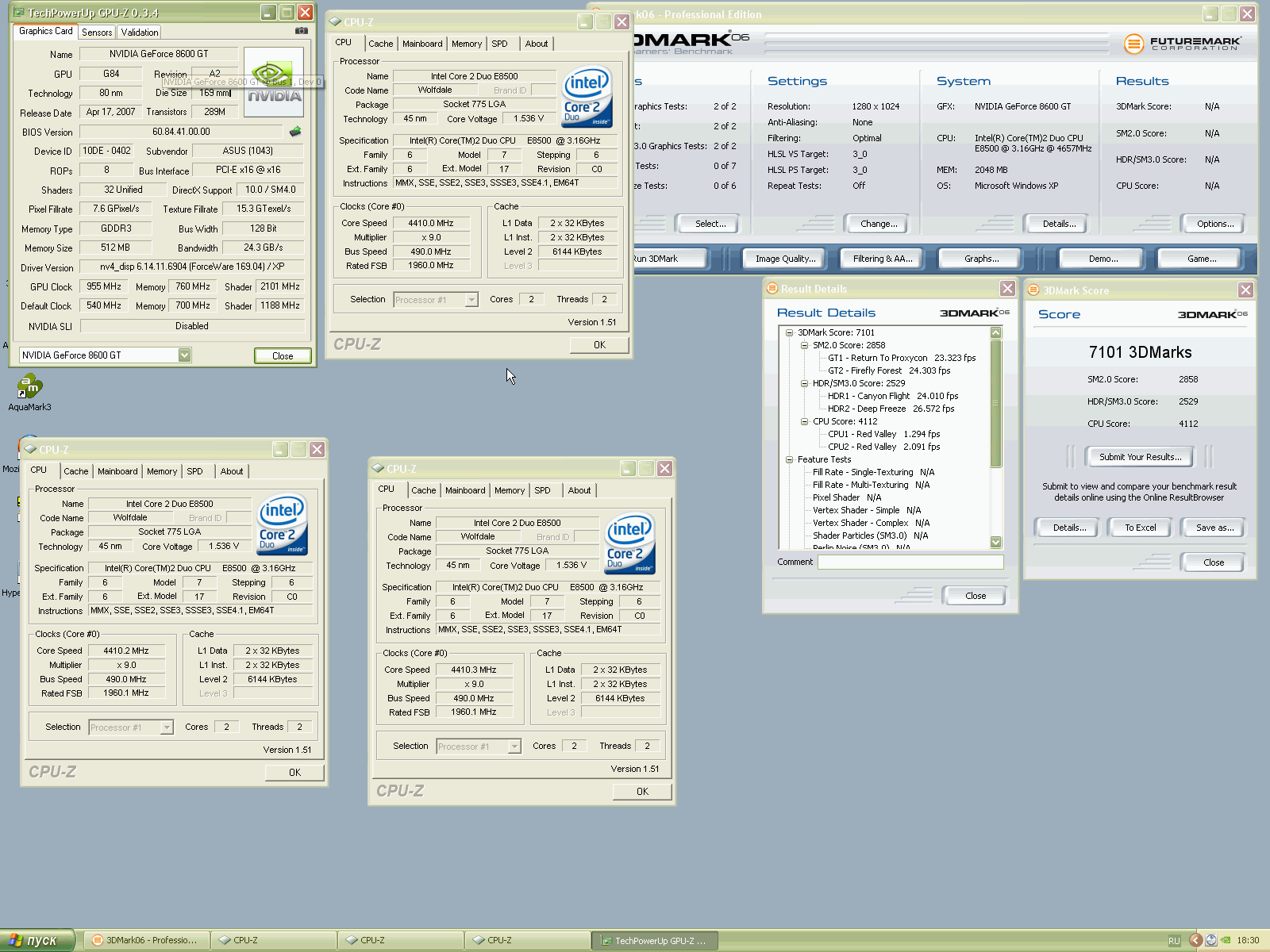This screenshot has width=1270, height=952.
Task: Open Processor #1 dropdown in CPU-Z showing 4410.0 MHz
Action: click(x=471, y=300)
